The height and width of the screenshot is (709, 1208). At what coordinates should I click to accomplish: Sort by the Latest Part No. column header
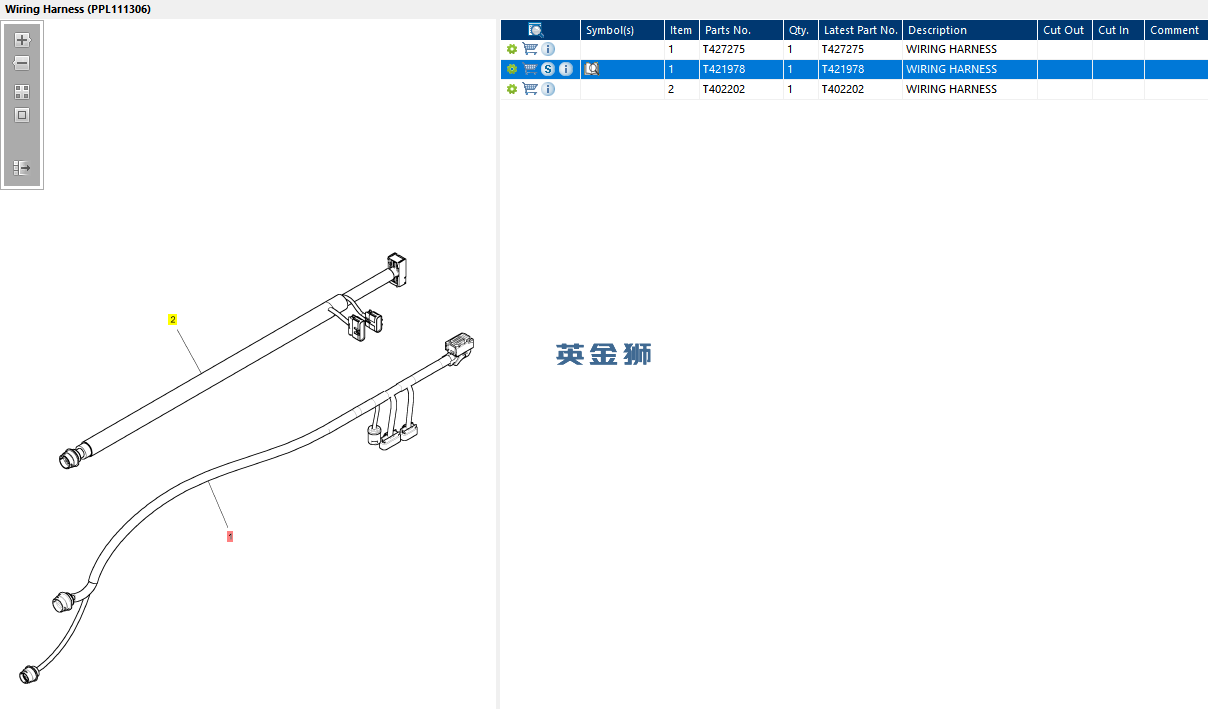(860, 30)
